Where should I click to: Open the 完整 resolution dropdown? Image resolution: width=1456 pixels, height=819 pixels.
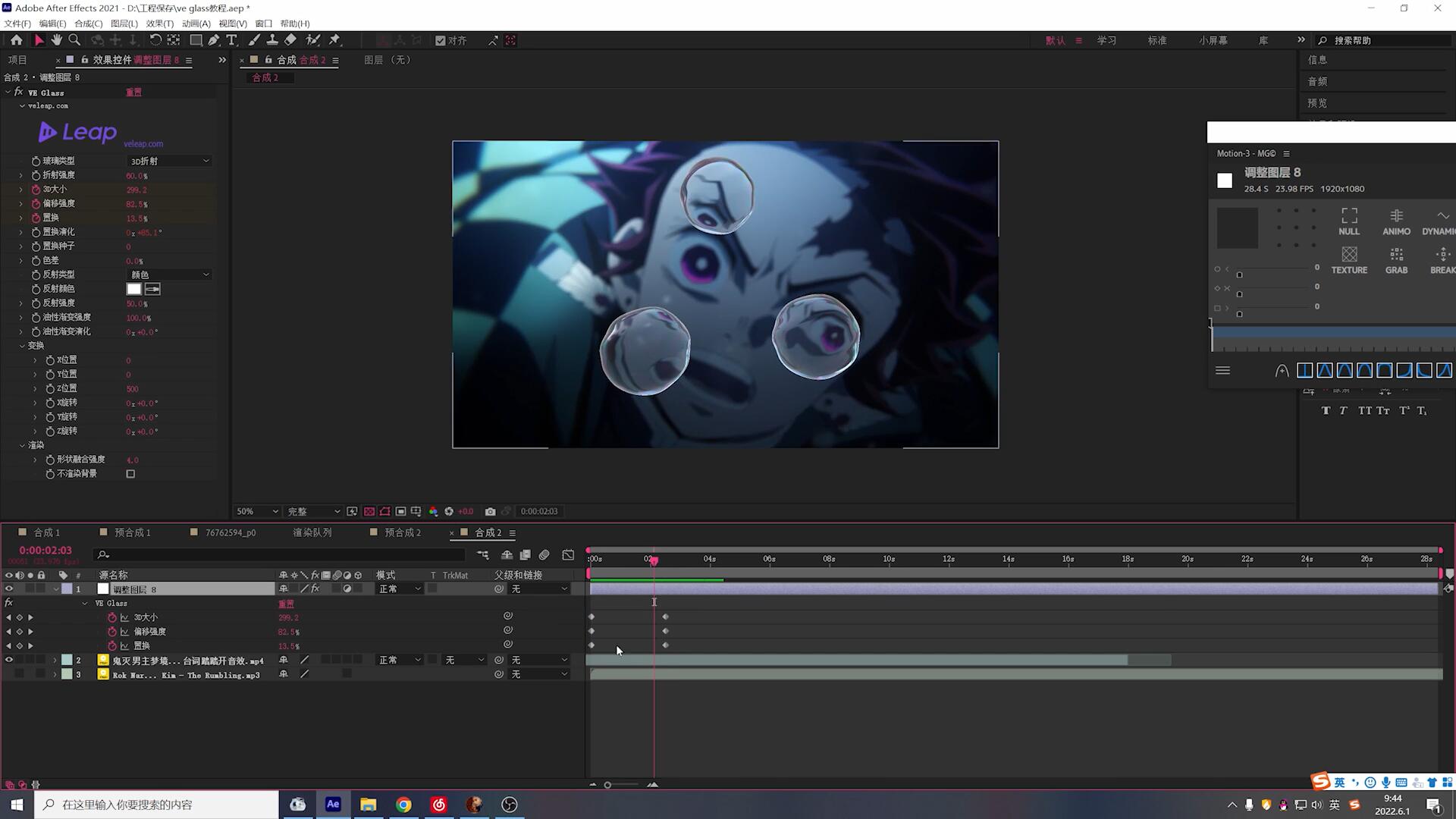click(x=313, y=512)
